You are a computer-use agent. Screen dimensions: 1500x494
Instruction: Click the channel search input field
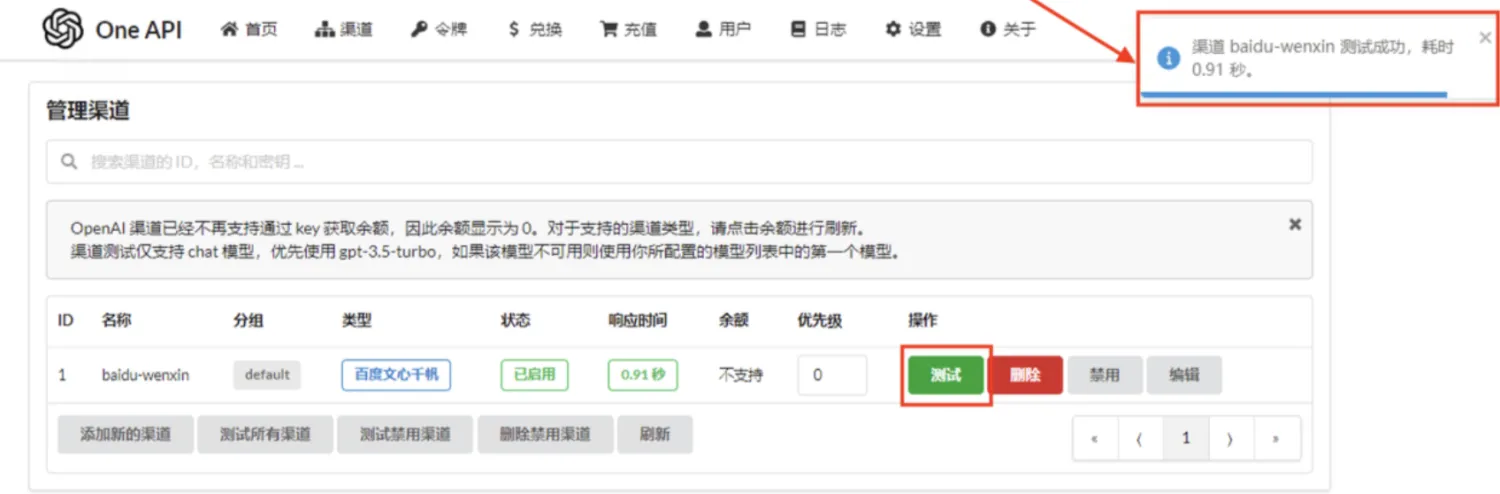point(679,161)
